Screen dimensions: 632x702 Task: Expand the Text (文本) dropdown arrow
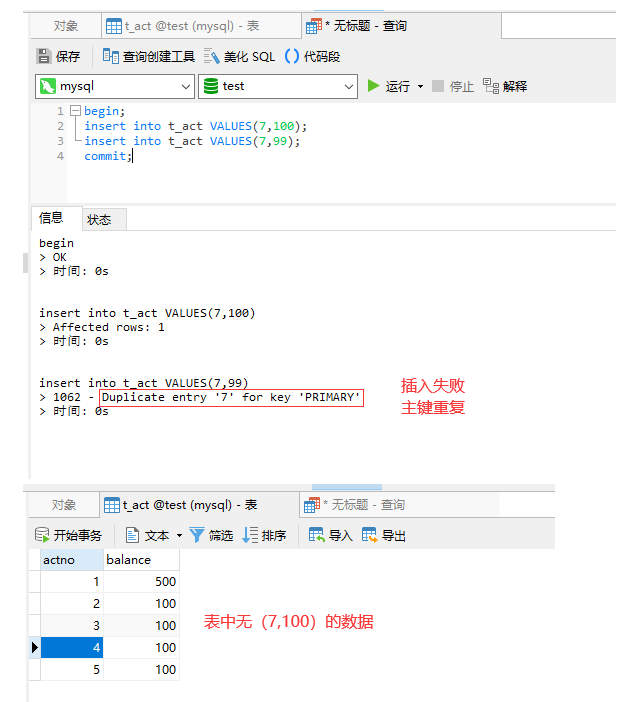point(179,535)
